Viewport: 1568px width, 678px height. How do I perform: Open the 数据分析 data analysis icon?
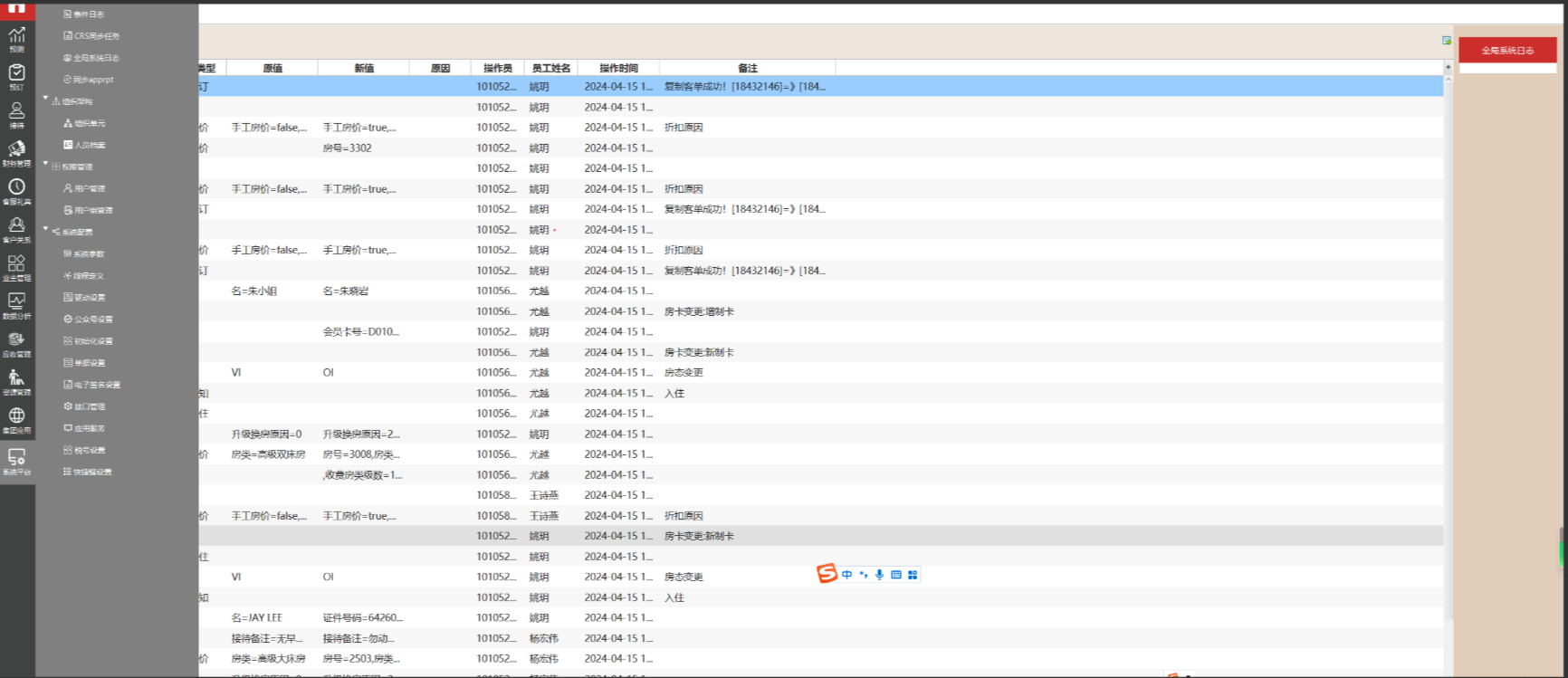click(x=16, y=305)
